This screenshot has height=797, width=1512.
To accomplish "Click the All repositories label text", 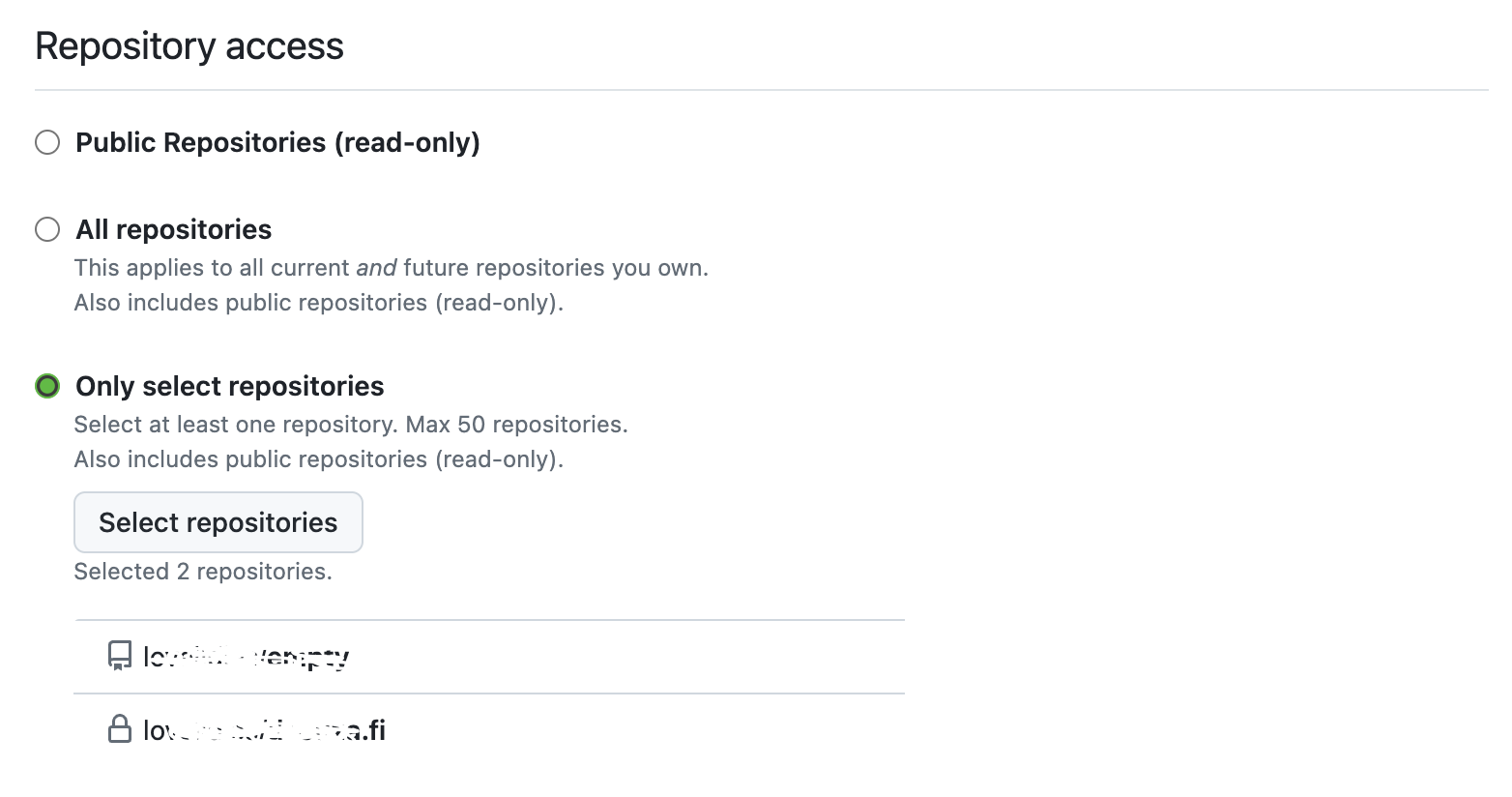I will click(174, 229).
